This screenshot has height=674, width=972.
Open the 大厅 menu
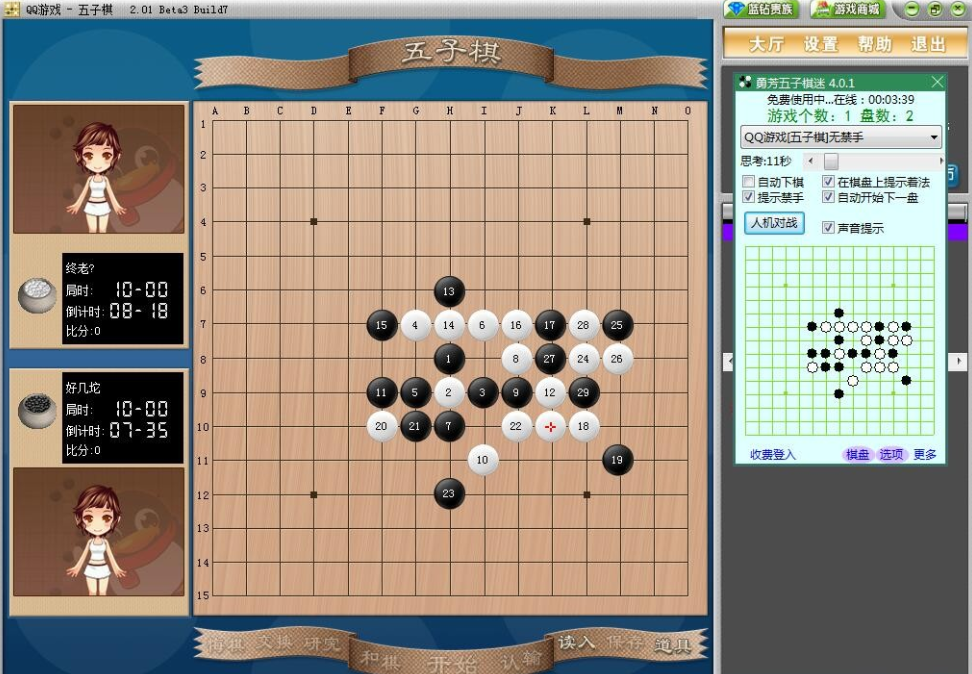coord(766,44)
